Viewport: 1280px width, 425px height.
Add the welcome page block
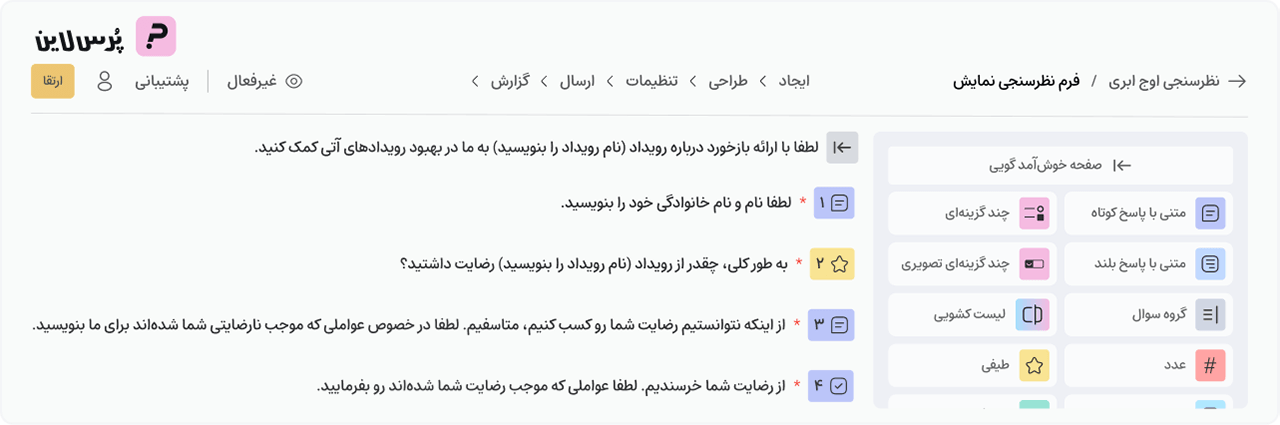tap(1060, 165)
